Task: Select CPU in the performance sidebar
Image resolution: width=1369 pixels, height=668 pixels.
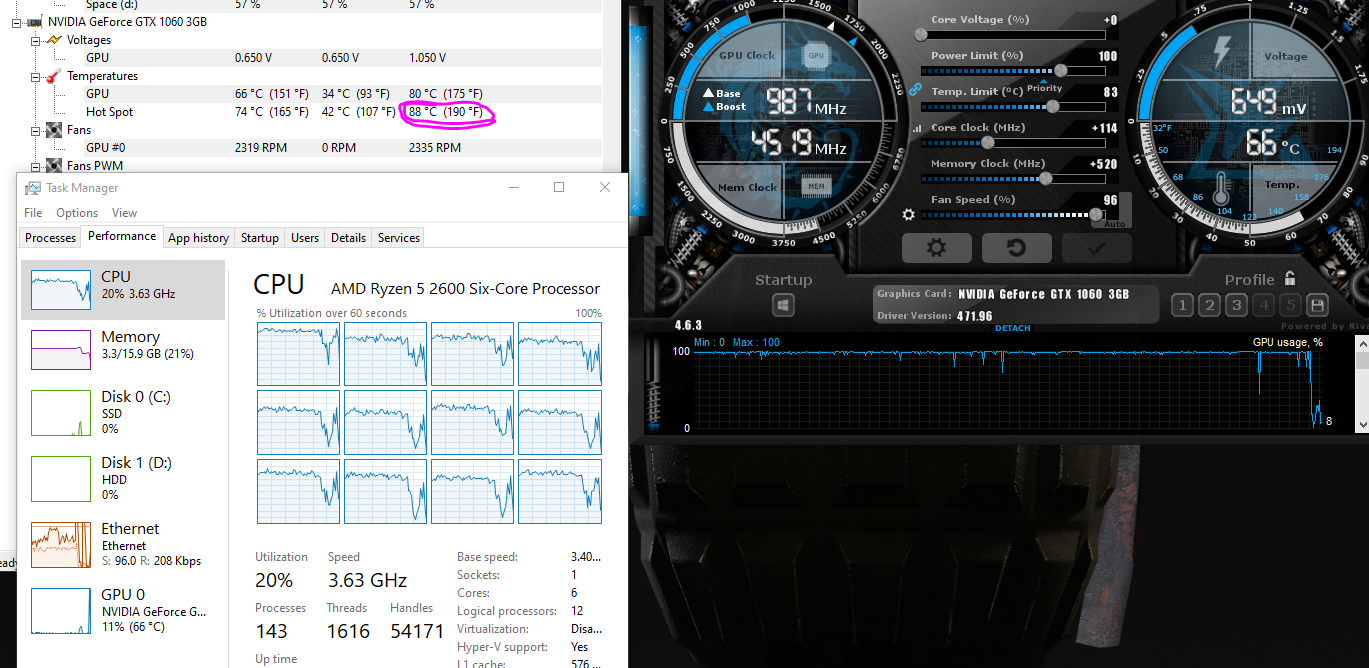Action: (123, 290)
